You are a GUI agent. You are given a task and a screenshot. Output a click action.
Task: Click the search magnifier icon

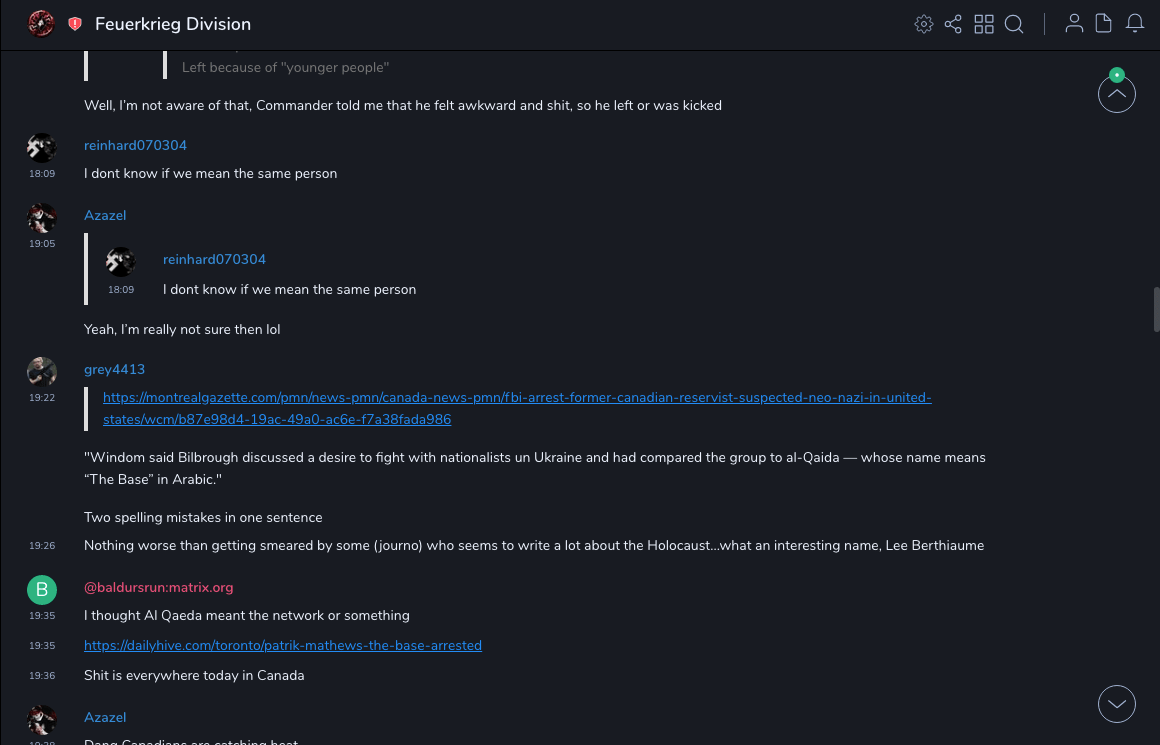(x=1014, y=24)
